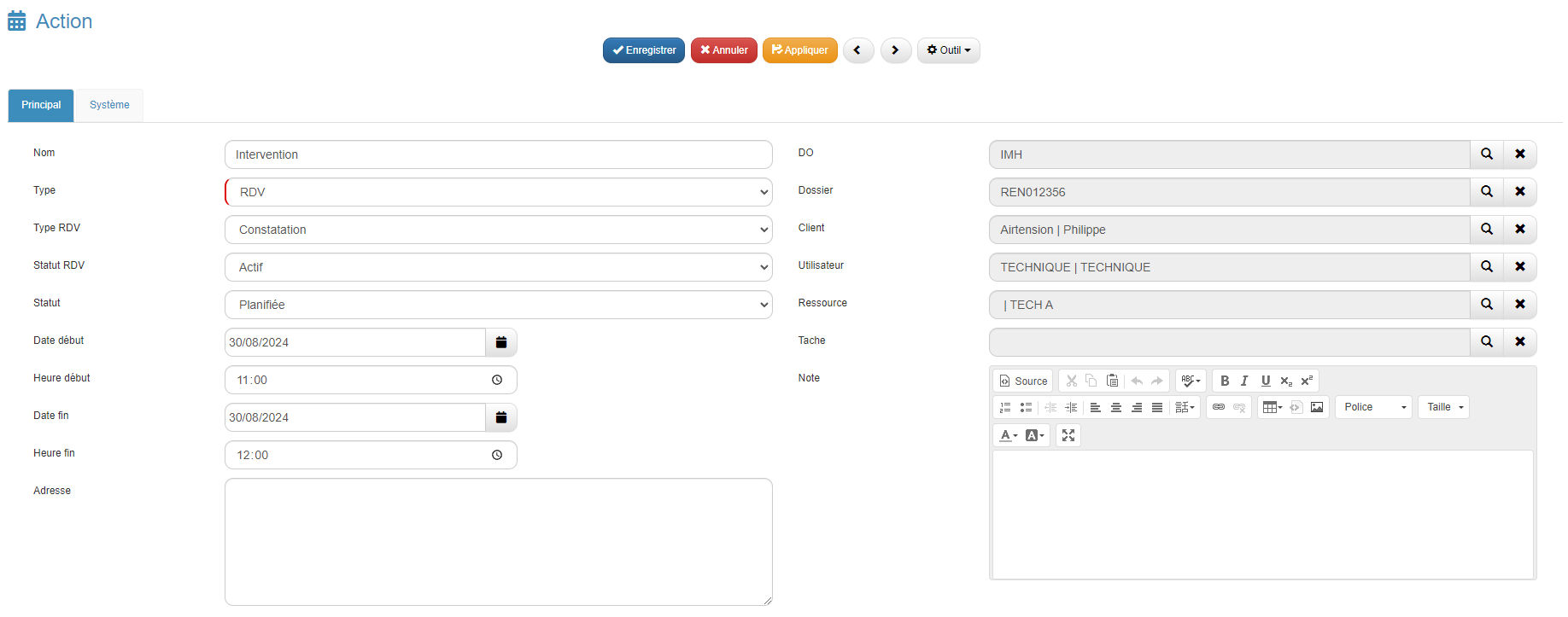Click the Bold formatting icon
The height and width of the screenshot is (617, 1568).
tap(1225, 381)
